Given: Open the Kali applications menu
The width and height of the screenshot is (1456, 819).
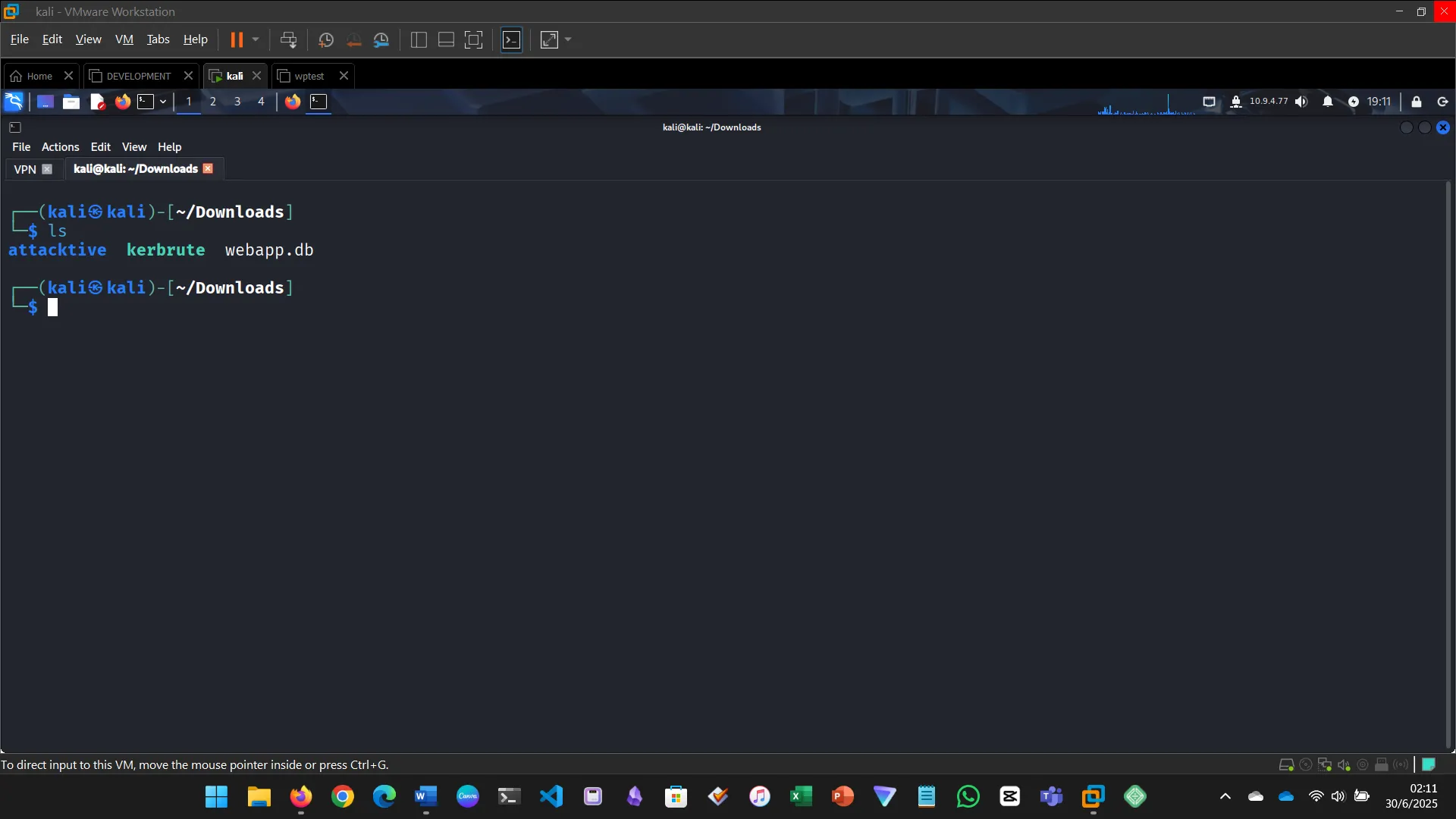Looking at the screenshot, I should pyautogui.click(x=14, y=101).
